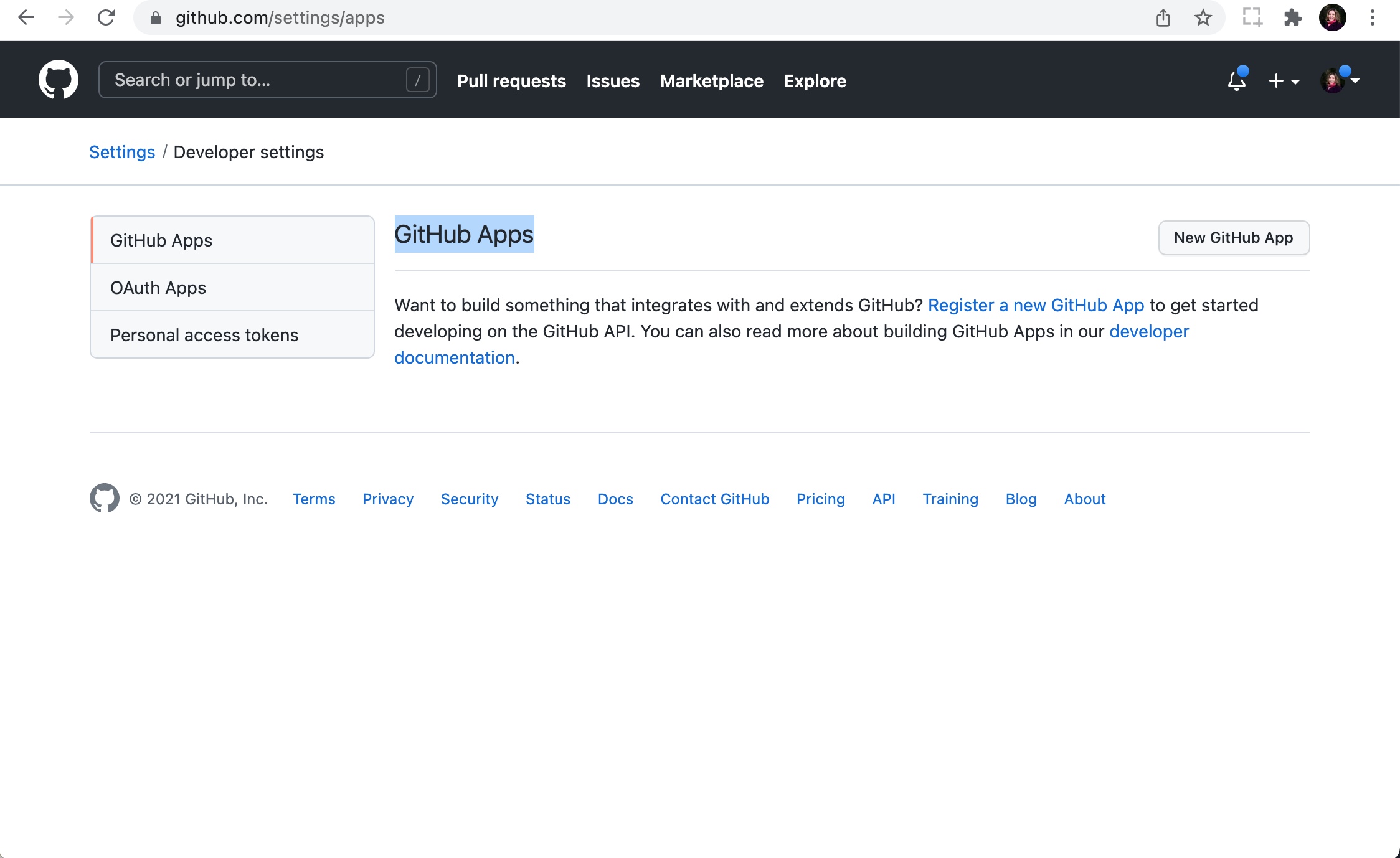Go to Marketplace from the top navigation
1400x858 pixels.
tap(712, 81)
